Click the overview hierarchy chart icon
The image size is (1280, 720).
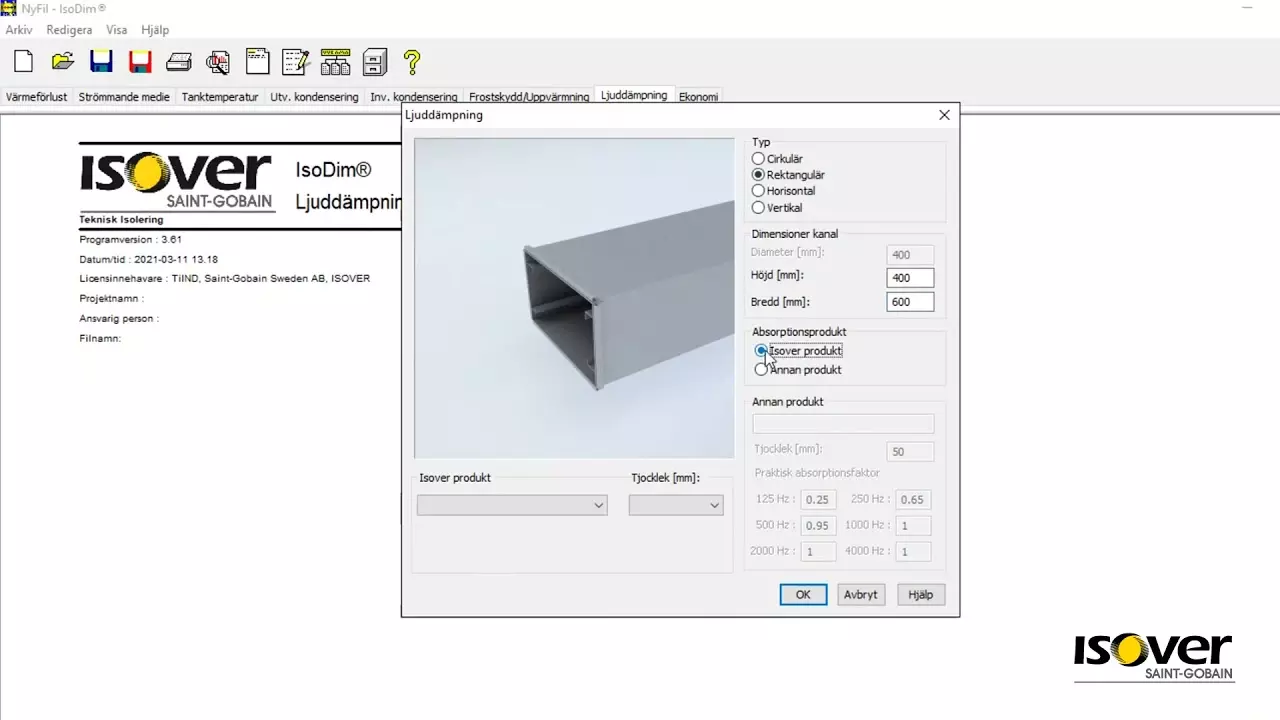[x=335, y=61]
